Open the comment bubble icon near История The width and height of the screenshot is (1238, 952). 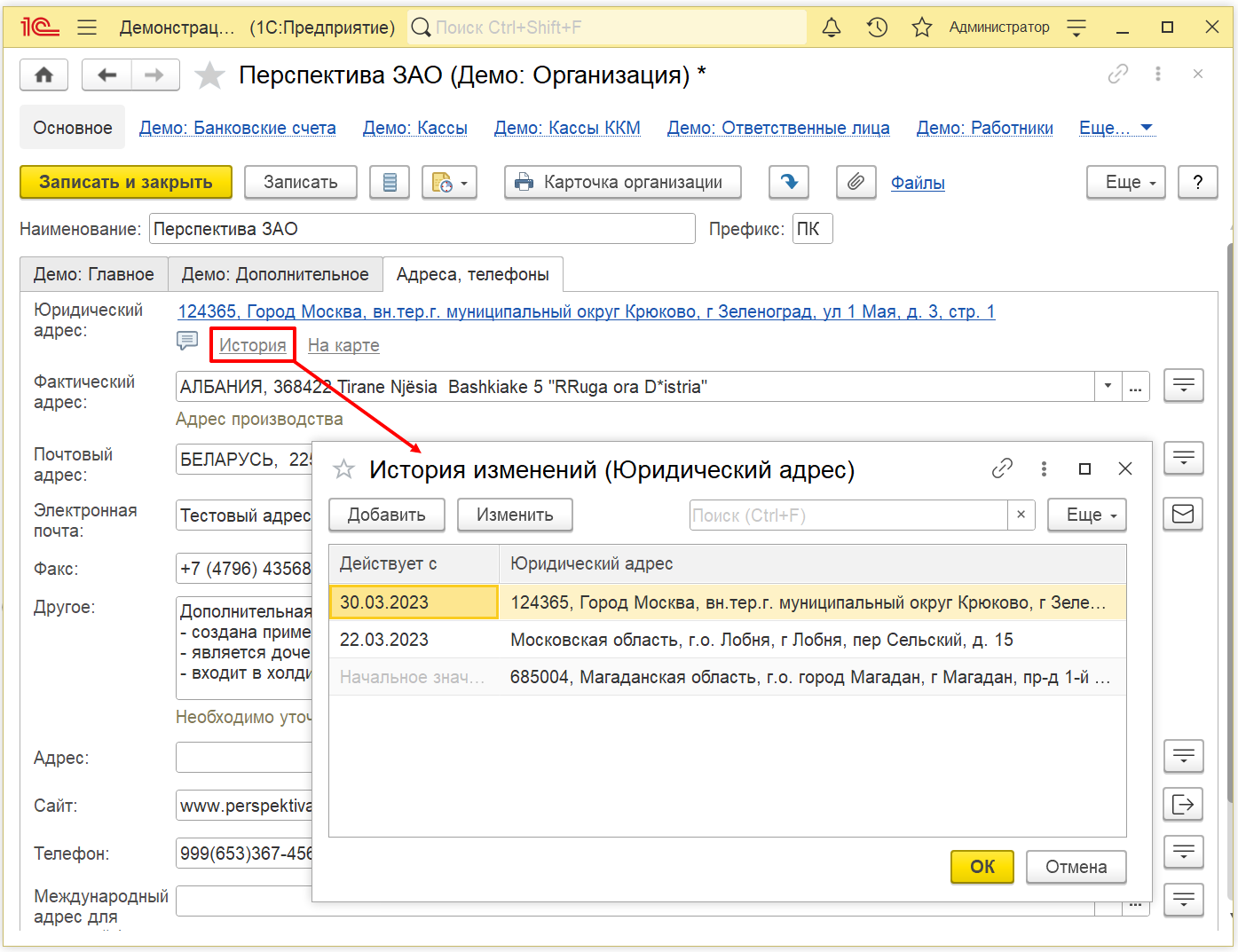[x=187, y=341]
